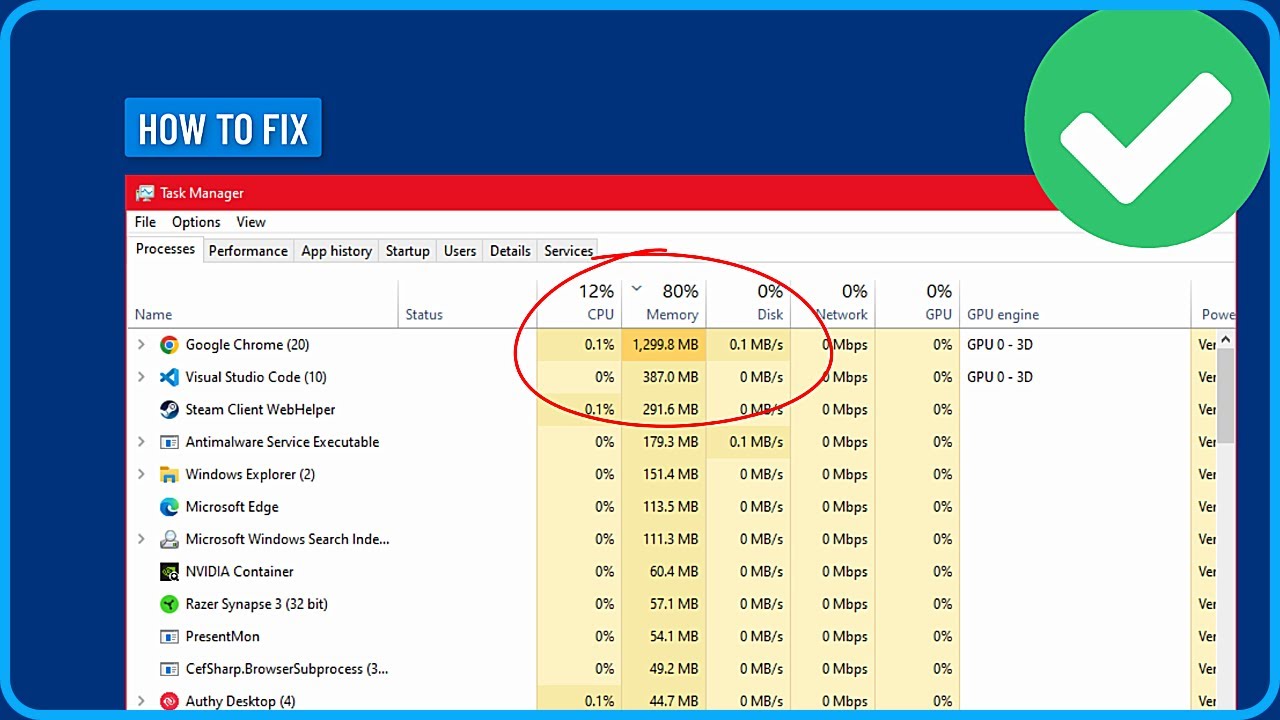Click the Authy Desktop icon
This screenshot has height=720, width=1280.
point(169,701)
